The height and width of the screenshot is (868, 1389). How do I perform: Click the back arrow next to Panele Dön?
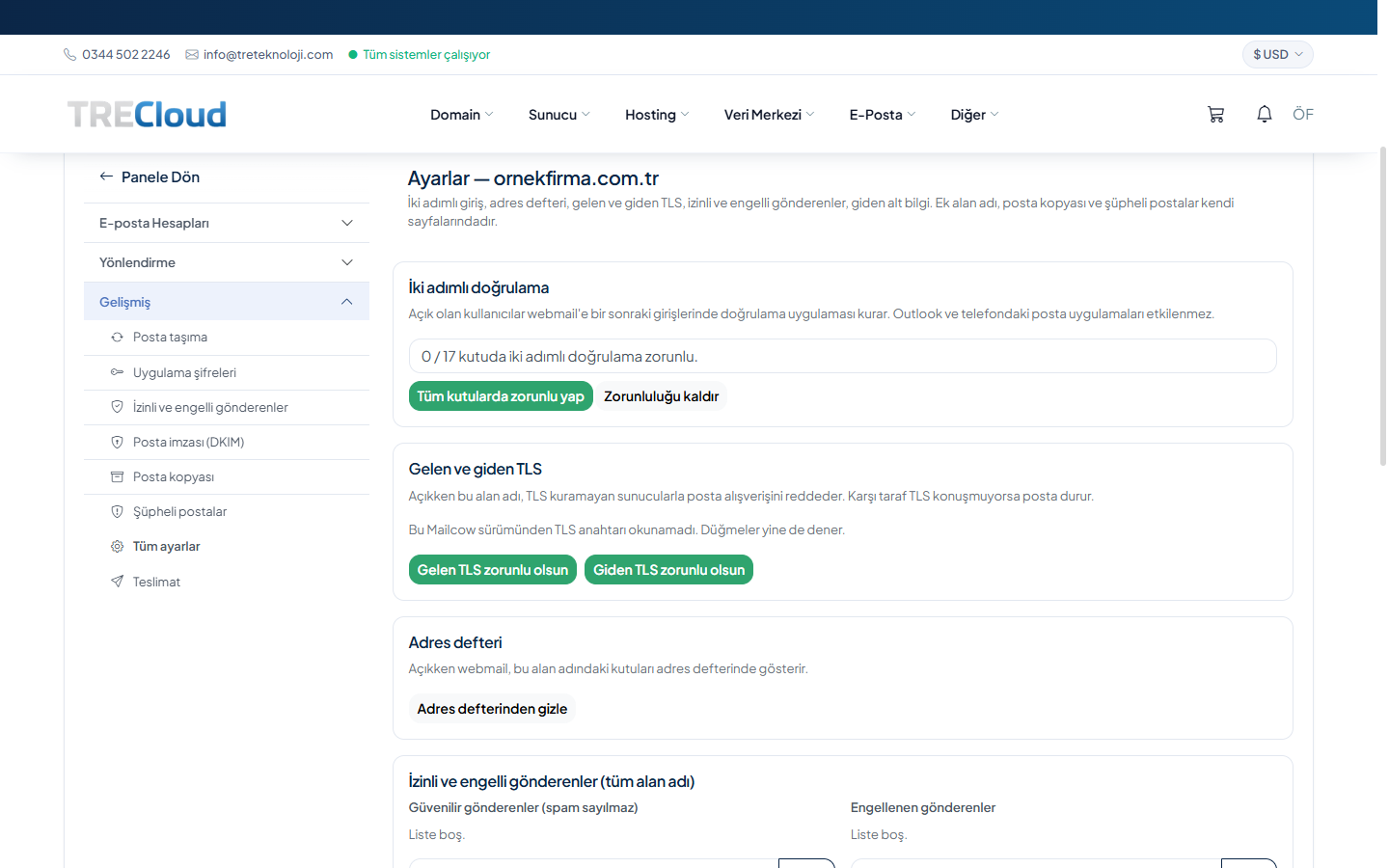coord(106,176)
